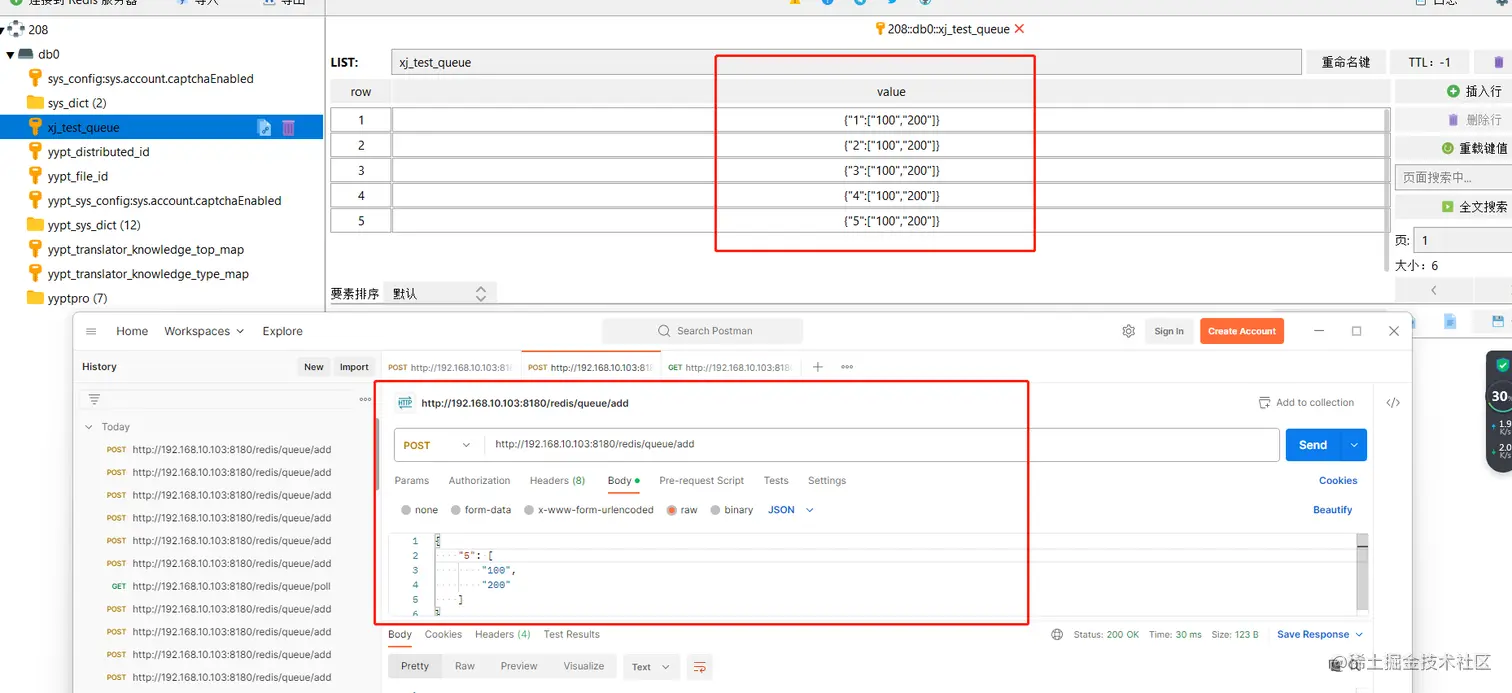This screenshot has height=693, width=1512.
Task: Open Postman settings gear icon
Action: point(1129,331)
